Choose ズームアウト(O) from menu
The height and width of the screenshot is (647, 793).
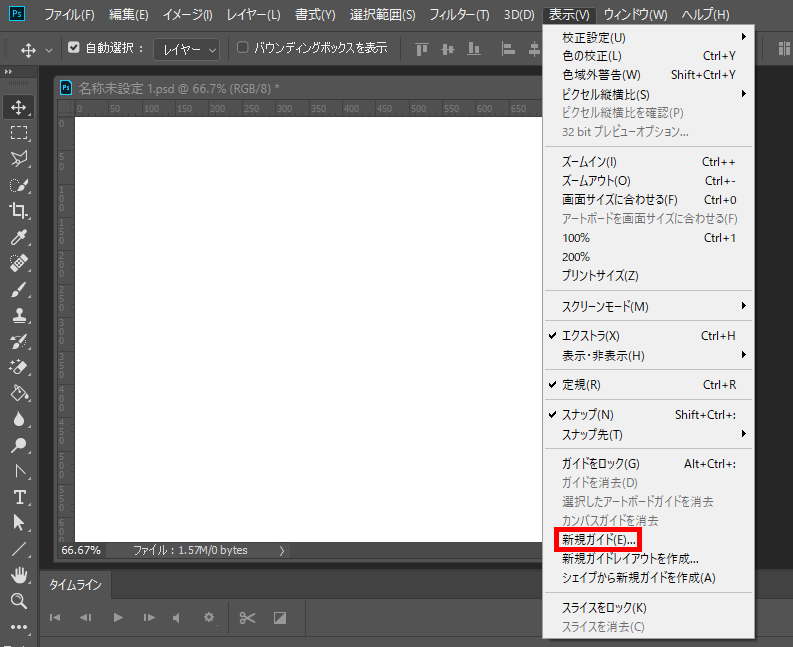coord(648,181)
